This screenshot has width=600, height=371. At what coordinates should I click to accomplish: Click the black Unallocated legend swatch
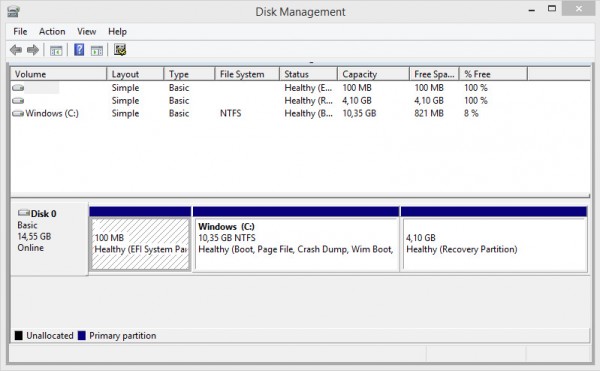[x=19, y=336]
